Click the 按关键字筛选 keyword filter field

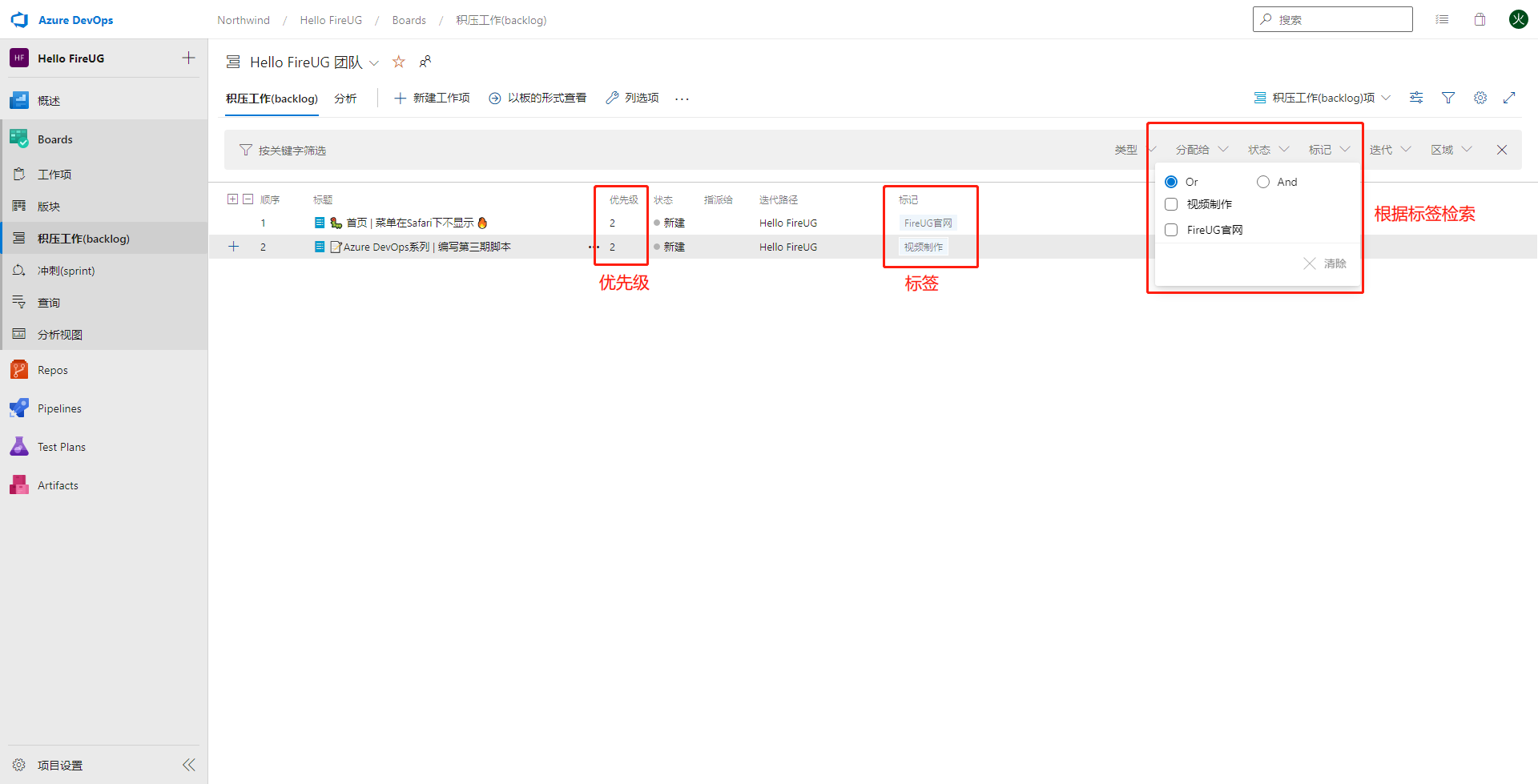click(292, 151)
